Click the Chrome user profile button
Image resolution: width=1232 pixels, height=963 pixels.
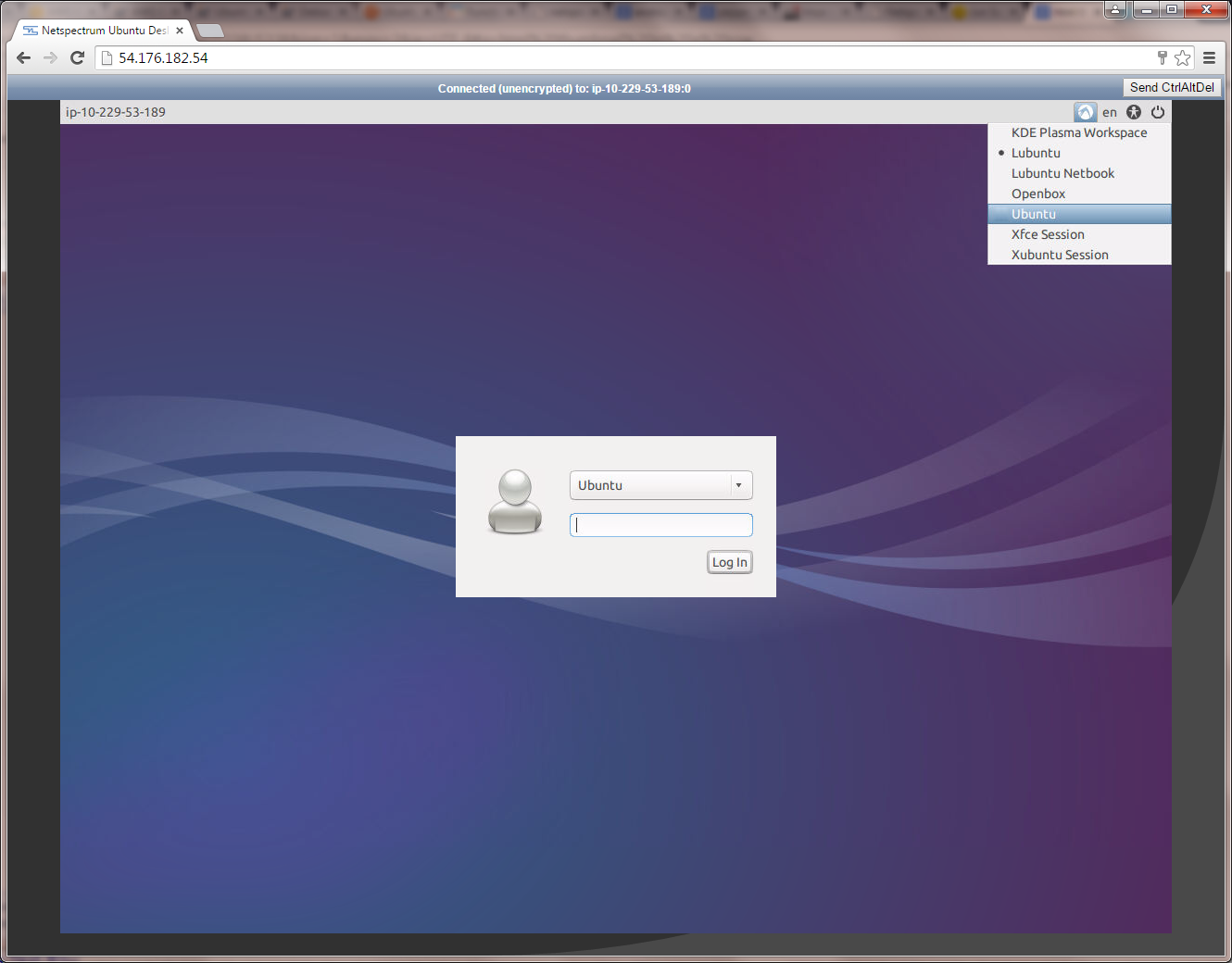pos(1116,9)
